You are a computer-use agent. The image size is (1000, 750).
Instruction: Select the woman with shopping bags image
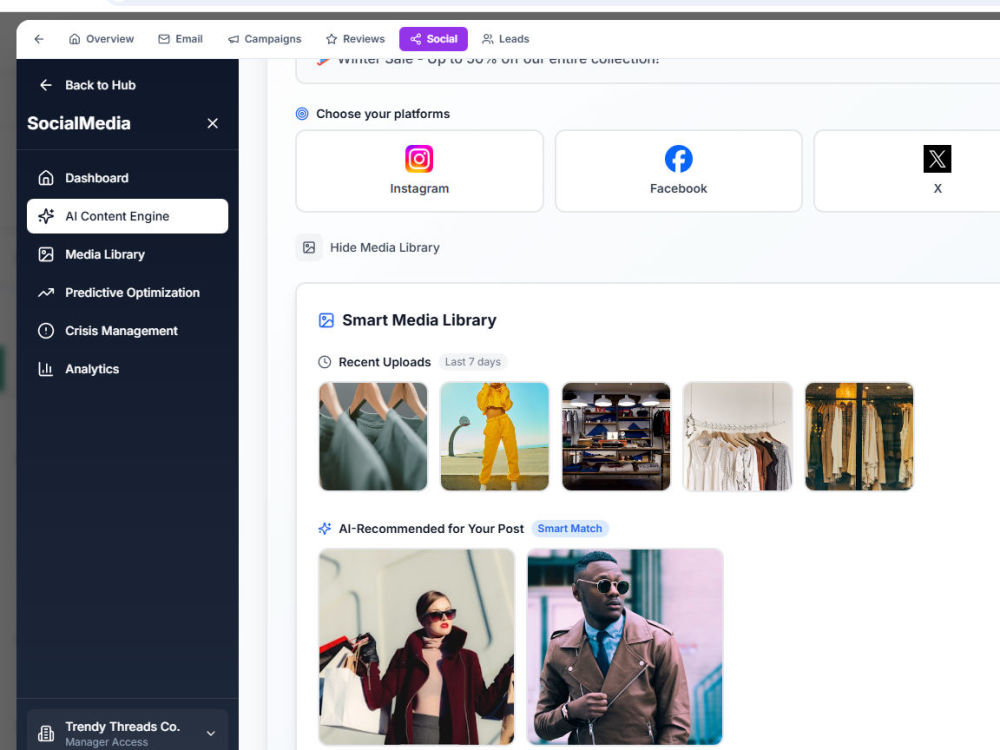click(x=416, y=647)
